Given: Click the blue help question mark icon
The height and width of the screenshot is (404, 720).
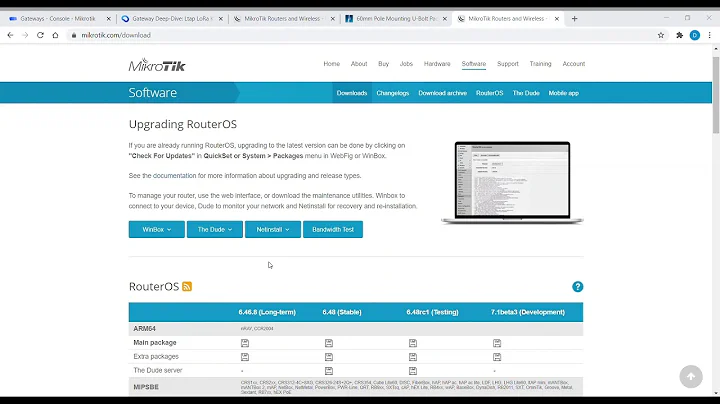Looking at the screenshot, I should pos(578,286).
